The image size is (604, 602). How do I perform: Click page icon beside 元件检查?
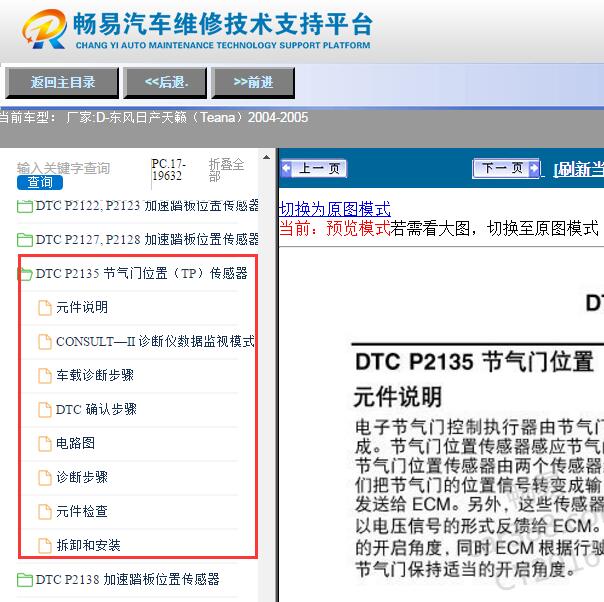click(45, 511)
